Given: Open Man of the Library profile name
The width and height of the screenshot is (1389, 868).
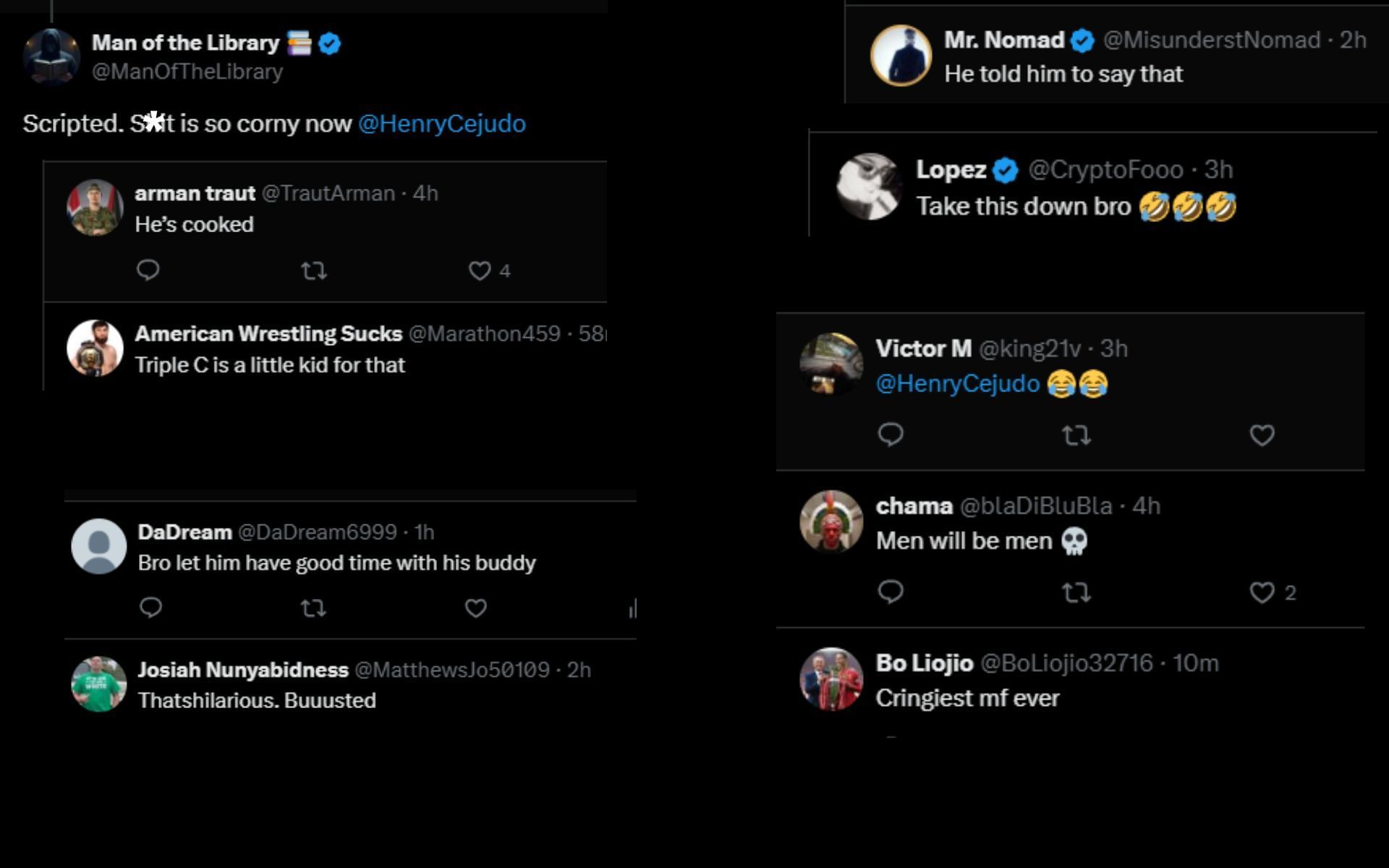Looking at the screenshot, I should 185,43.
